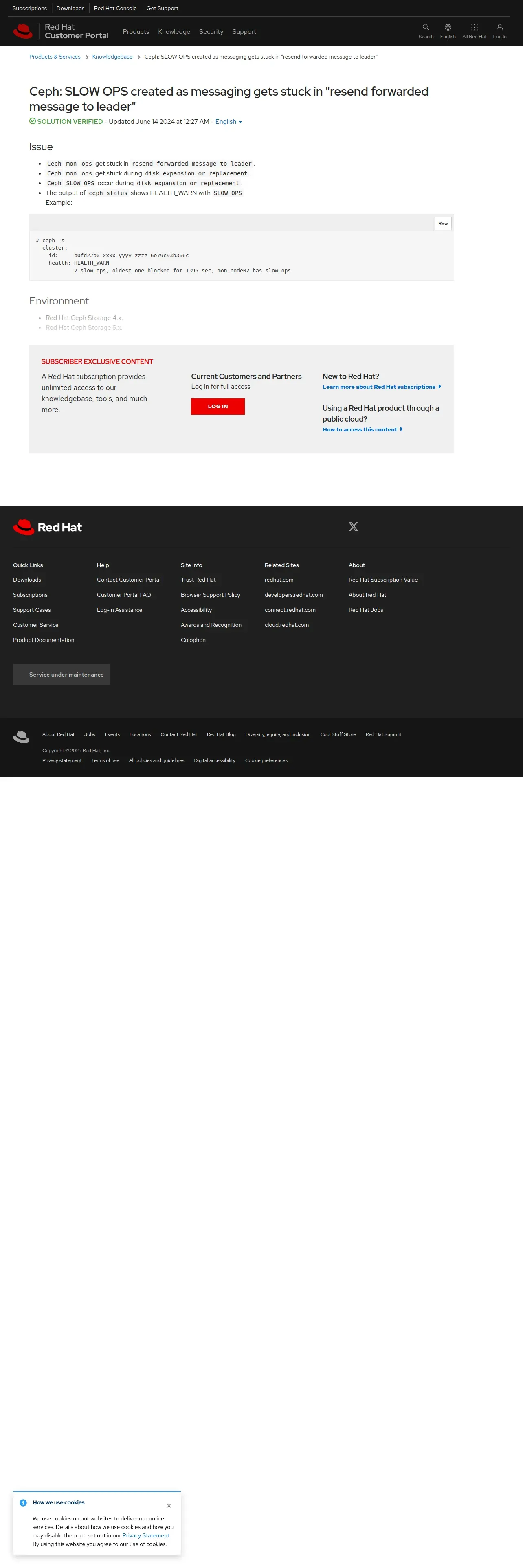The height and width of the screenshot is (1568, 523).
Task: Open Privacy Statement link in cookie notice
Action: click(146, 1536)
